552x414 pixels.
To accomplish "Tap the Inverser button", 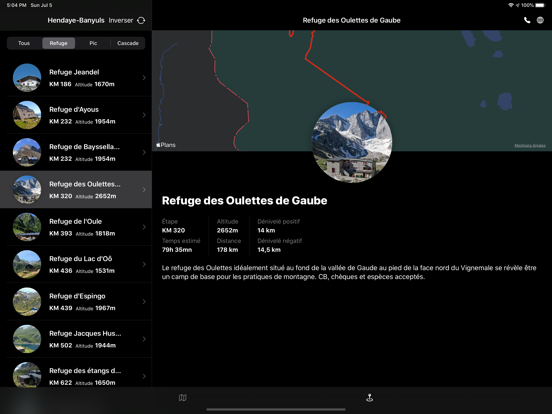I will 121,20.
